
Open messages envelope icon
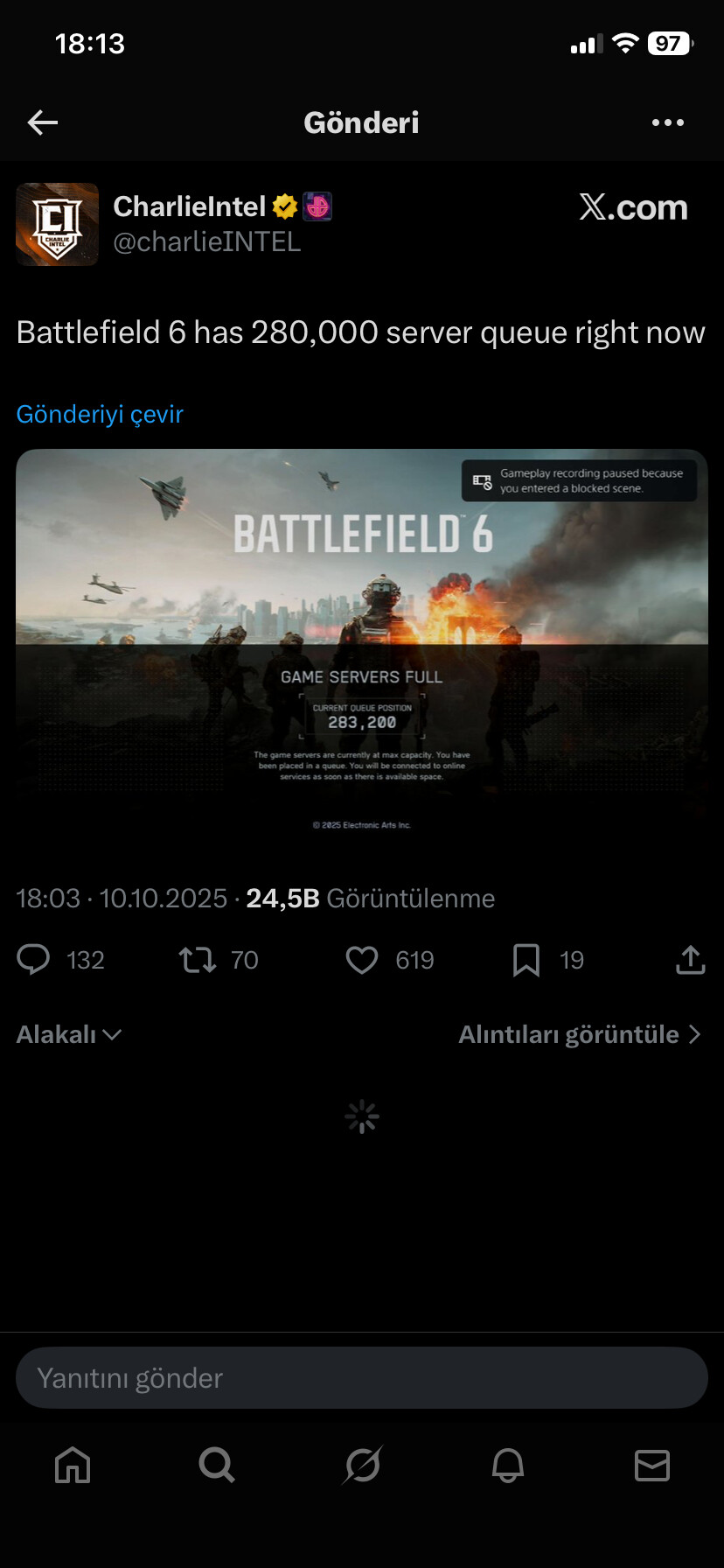[x=652, y=1464]
